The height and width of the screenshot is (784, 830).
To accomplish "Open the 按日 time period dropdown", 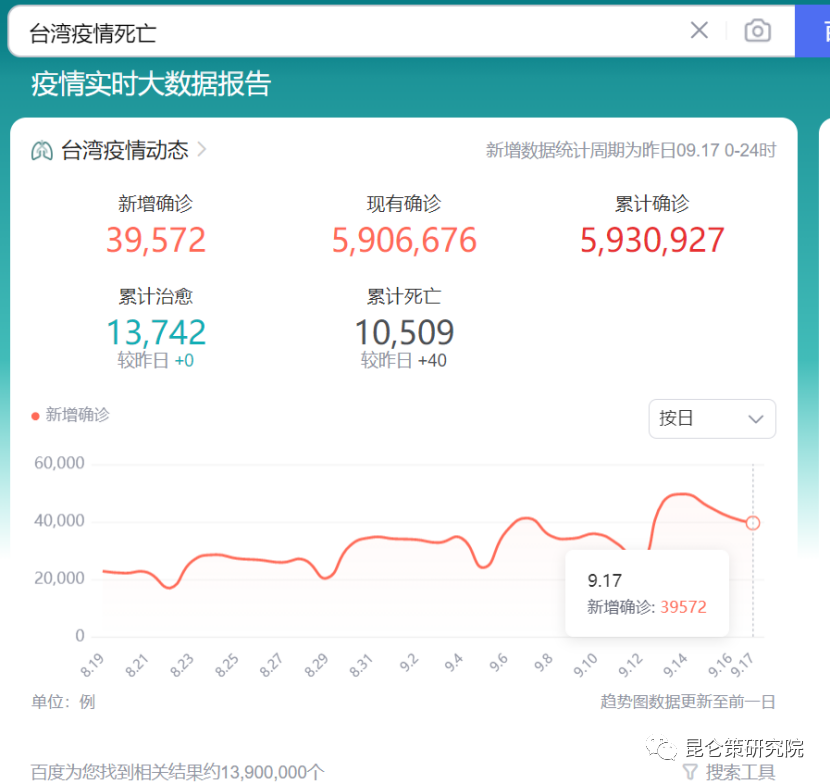I will tap(711, 419).
